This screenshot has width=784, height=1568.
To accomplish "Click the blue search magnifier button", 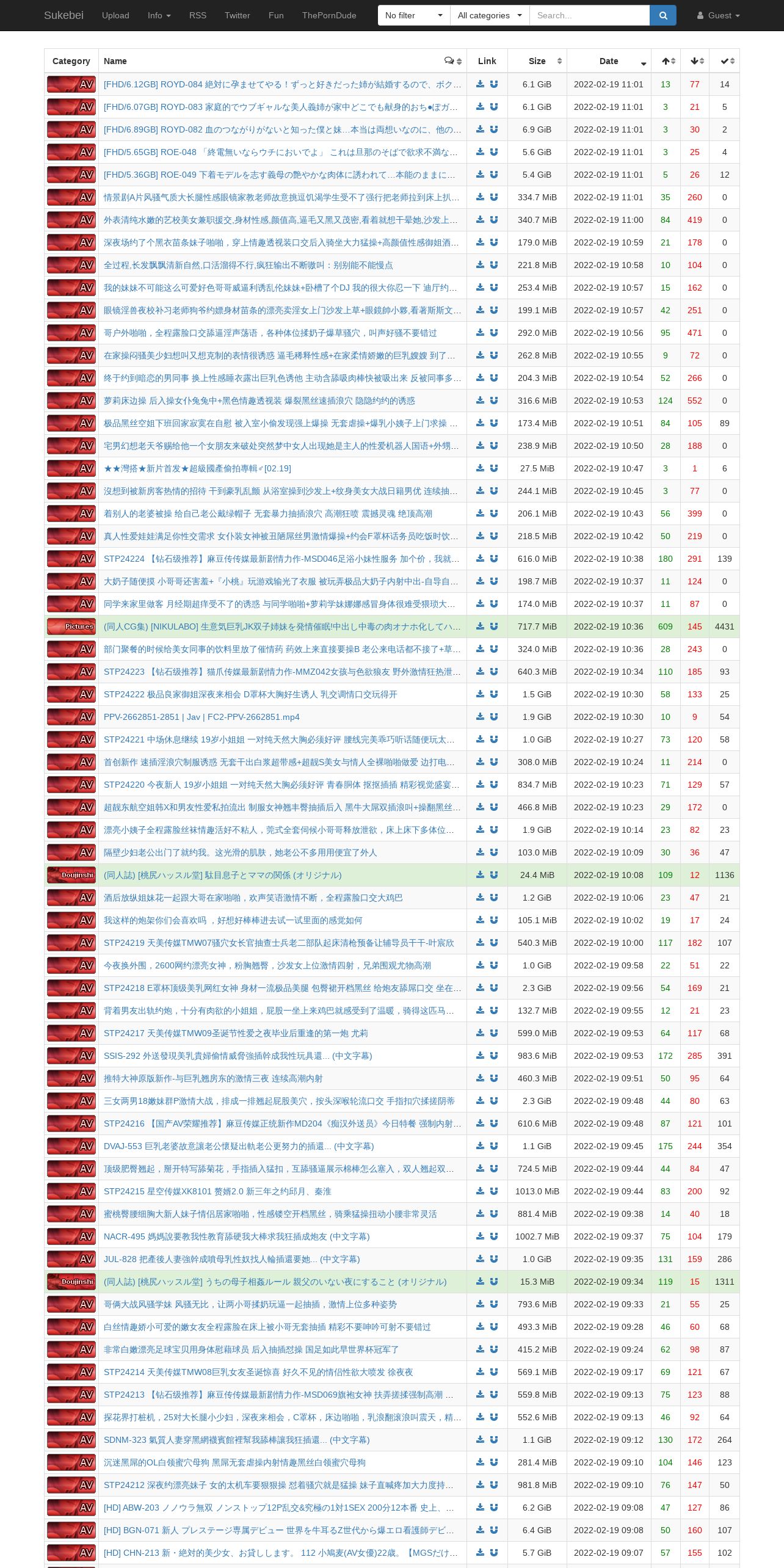I will click(x=663, y=15).
